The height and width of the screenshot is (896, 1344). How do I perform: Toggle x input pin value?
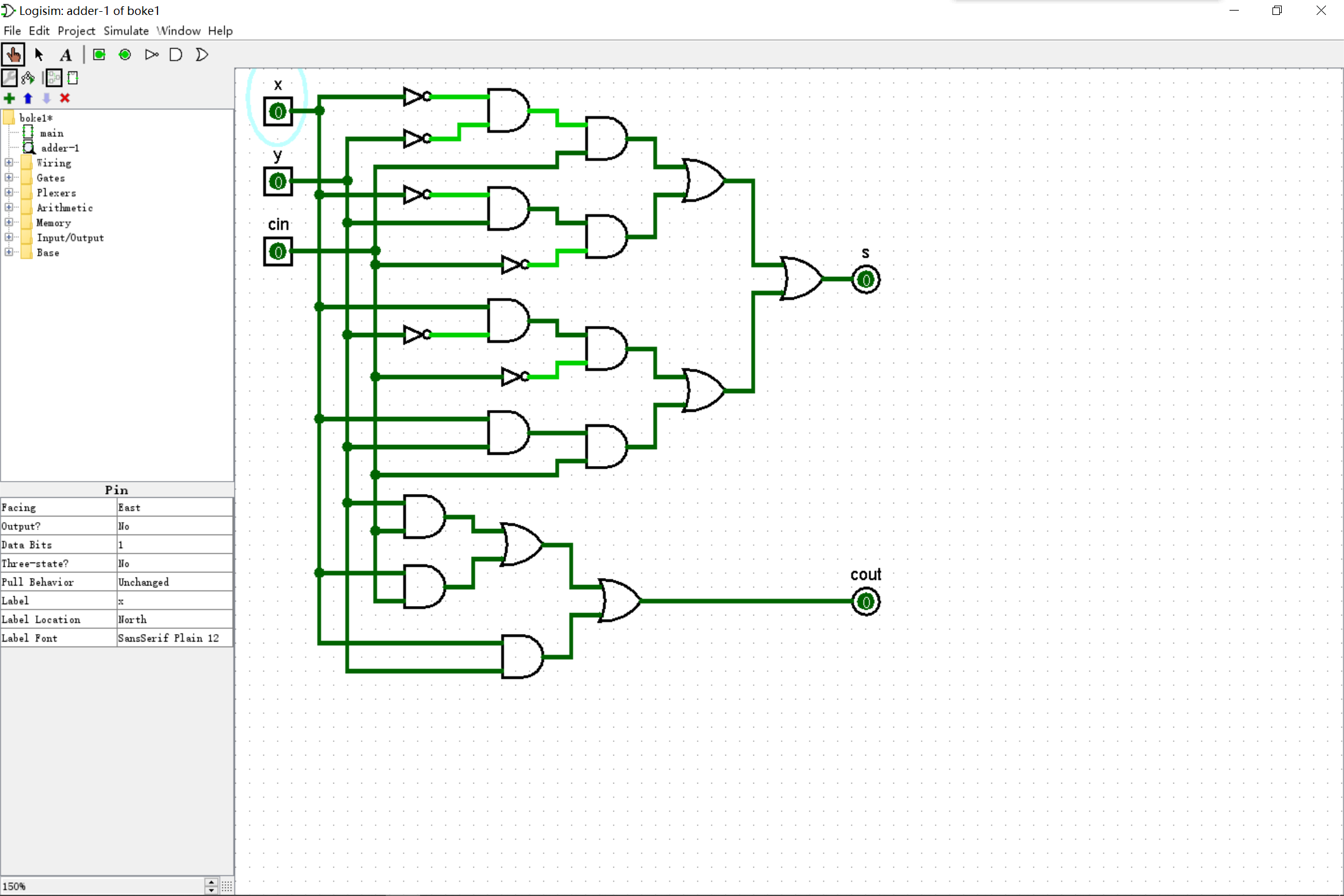(x=277, y=111)
